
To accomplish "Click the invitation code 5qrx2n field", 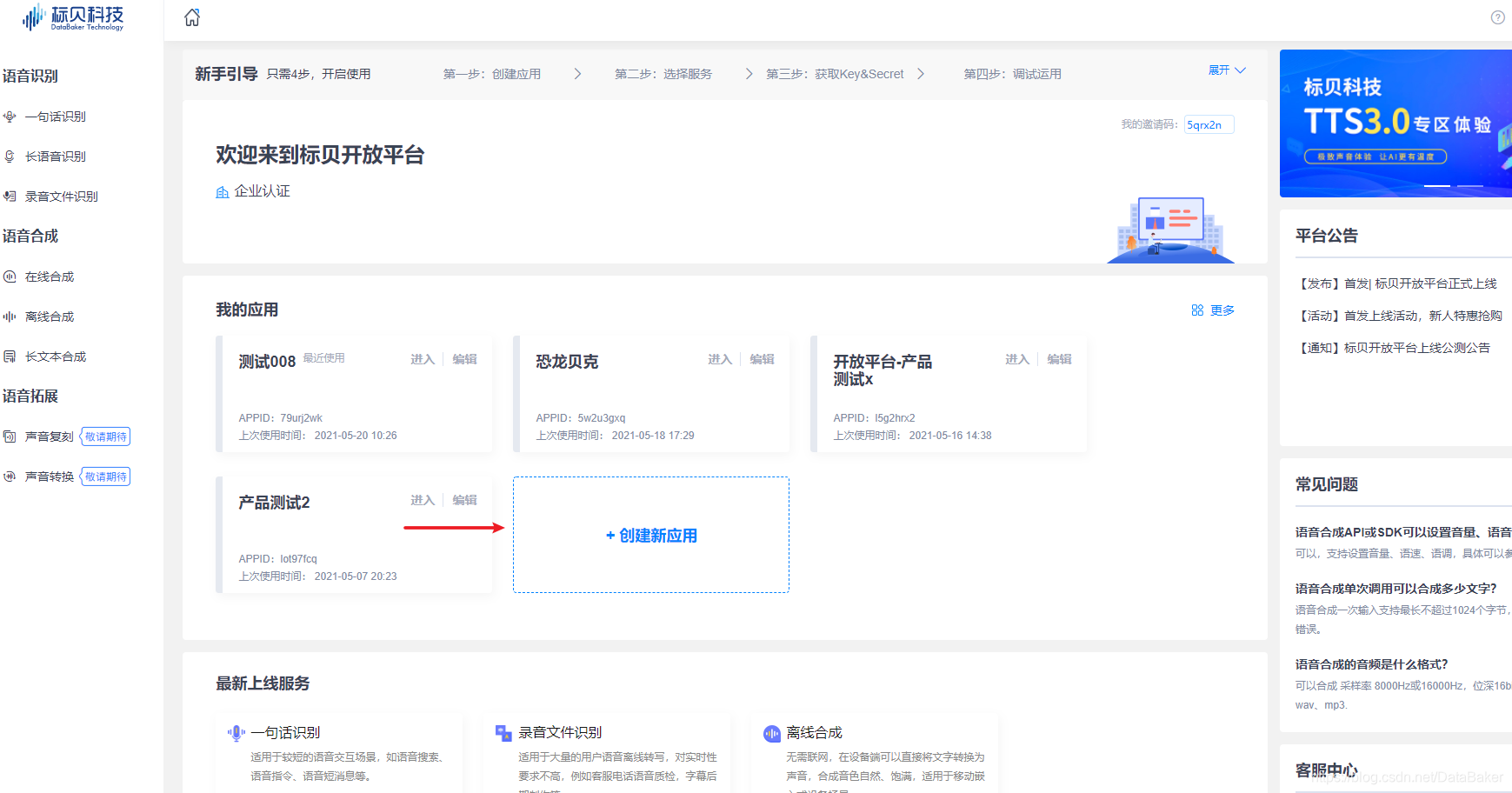I will point(1209,125).
